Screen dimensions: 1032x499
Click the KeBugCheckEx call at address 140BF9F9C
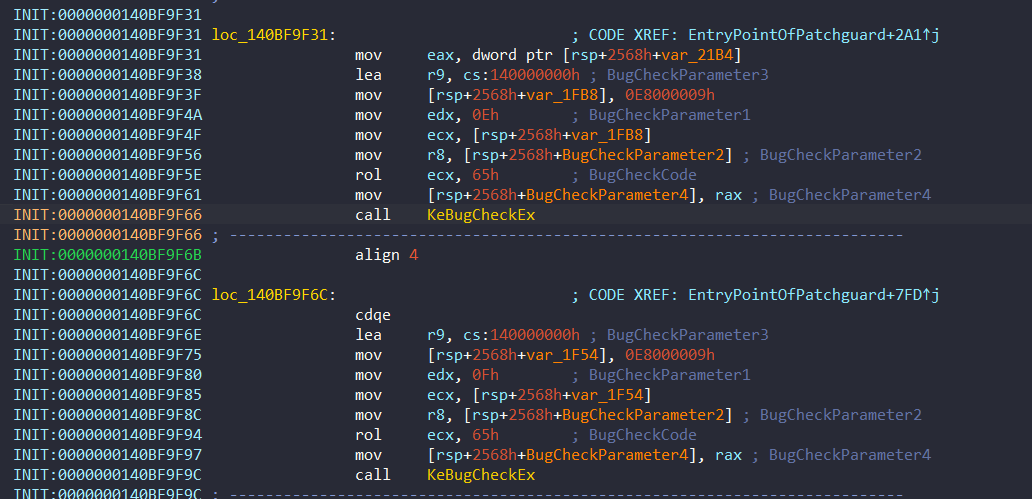point(481,475)
